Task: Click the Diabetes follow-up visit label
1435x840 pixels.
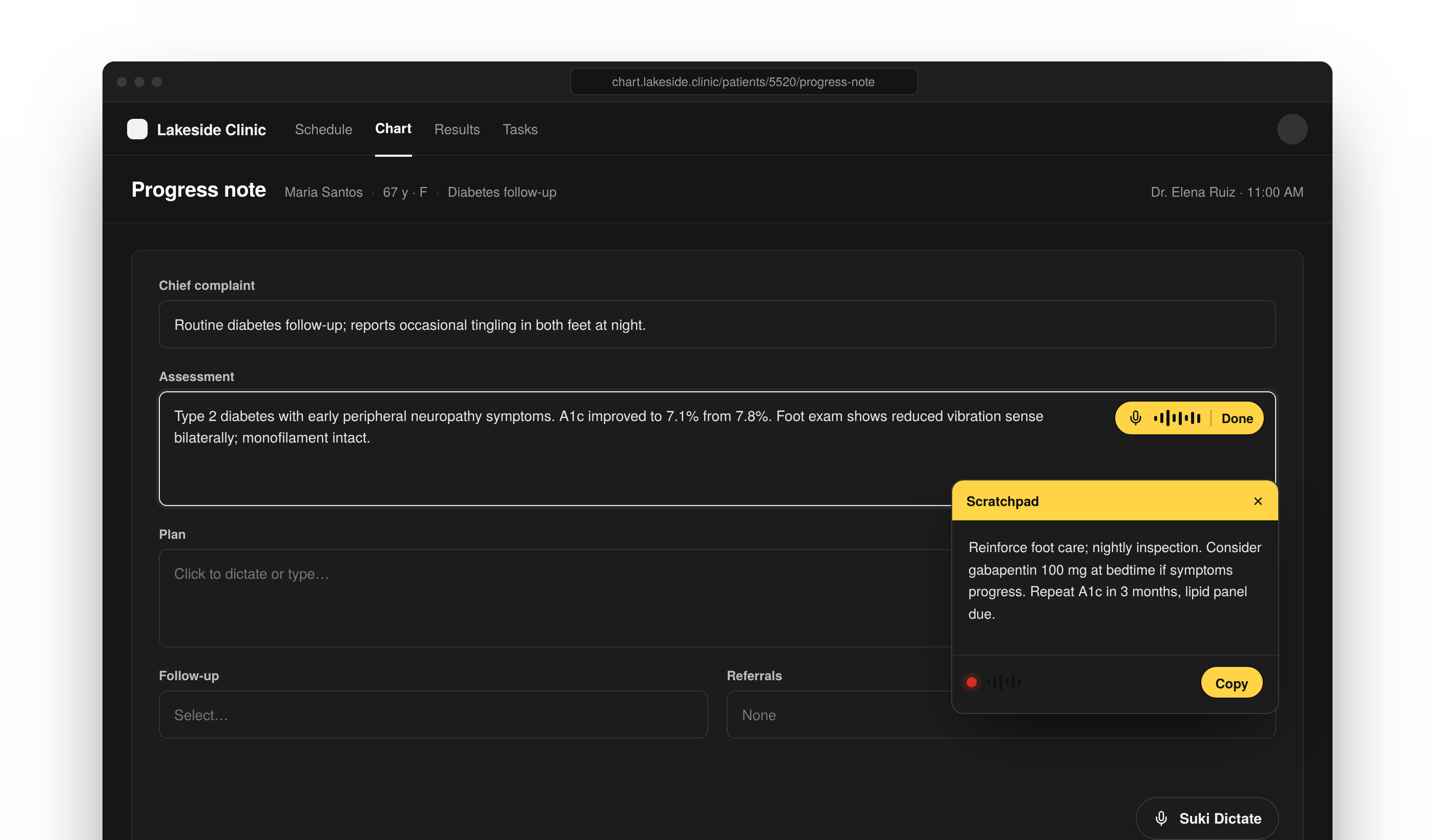Action: pyautogui.click(x=502, y=193)
